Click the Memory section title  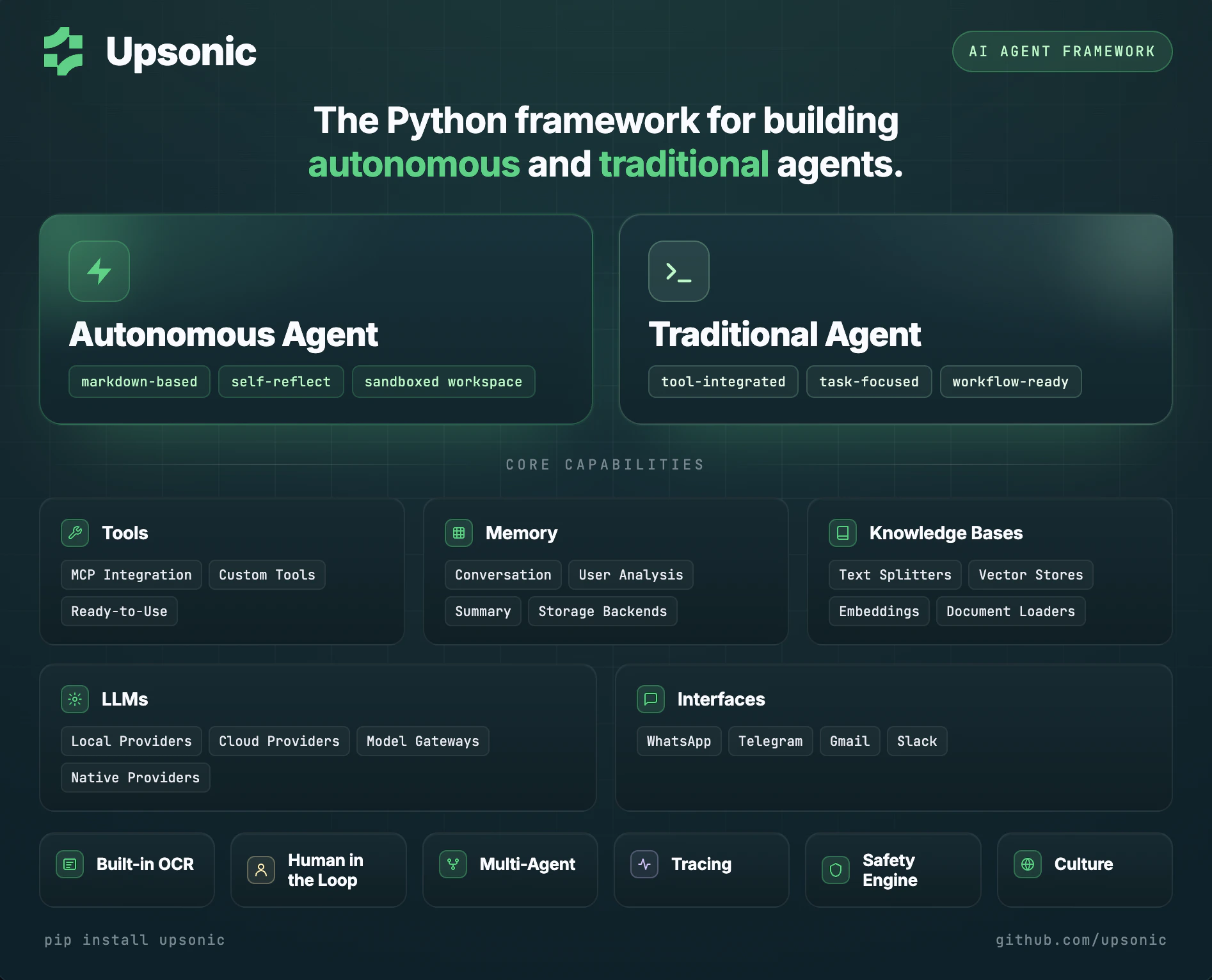pyautogui.click(x=522, y=533)
